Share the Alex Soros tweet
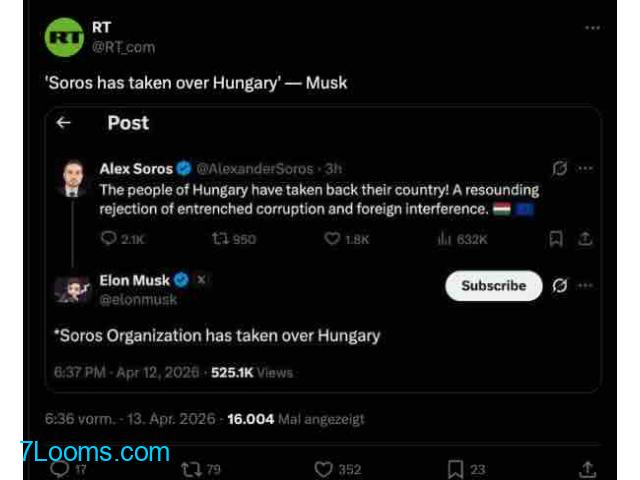Image resolution: width=640 pixels, height=480 pixels. [586, 239]
